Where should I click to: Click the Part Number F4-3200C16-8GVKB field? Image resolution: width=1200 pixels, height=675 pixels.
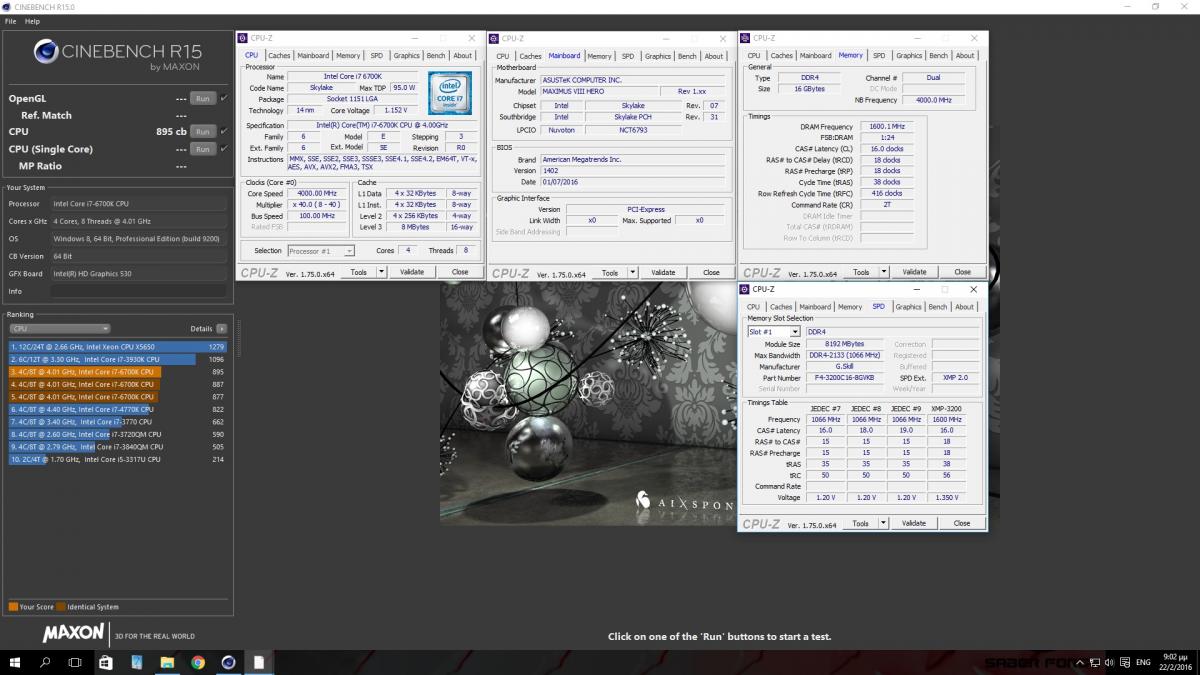pyautogui.click(x=844, y=378)
